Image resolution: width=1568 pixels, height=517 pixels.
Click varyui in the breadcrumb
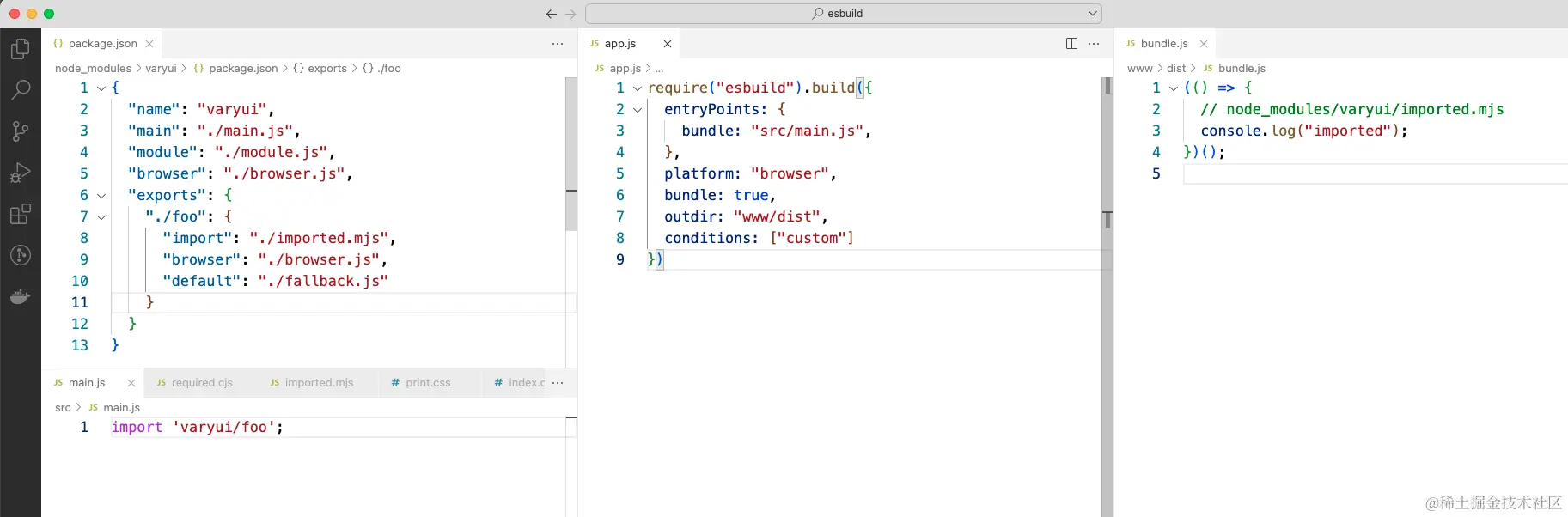coord(161,69)
